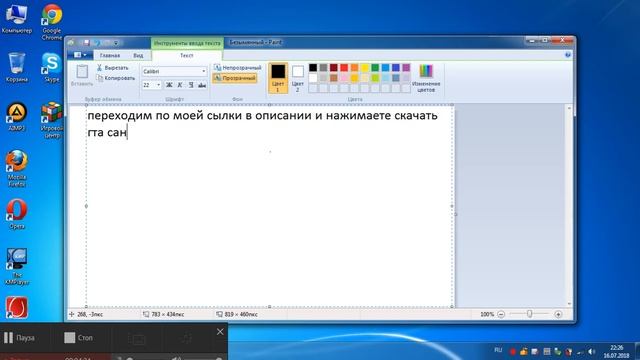Click the Инструменты ввода текста contextual tab header
Screen dimensions: 640x360
click(x=187, y=43)
